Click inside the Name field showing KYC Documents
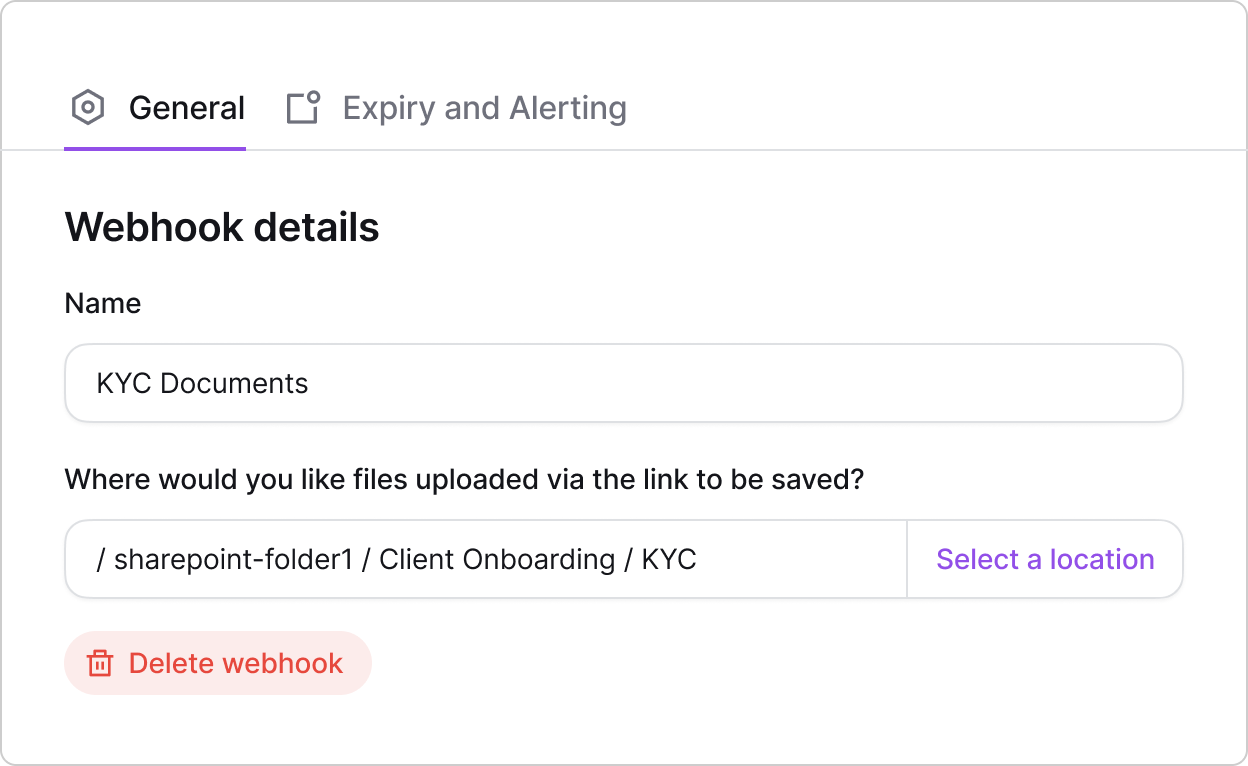Screen dimensions: 1248x766 coord(623,383)
